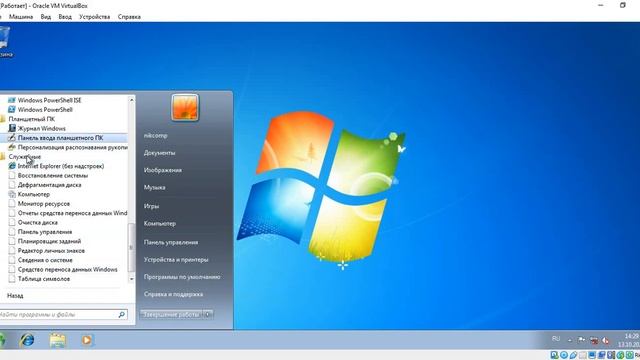Click the RU language indicator in tray
This screenshot has height=360, width=640.
click(556, 339)
